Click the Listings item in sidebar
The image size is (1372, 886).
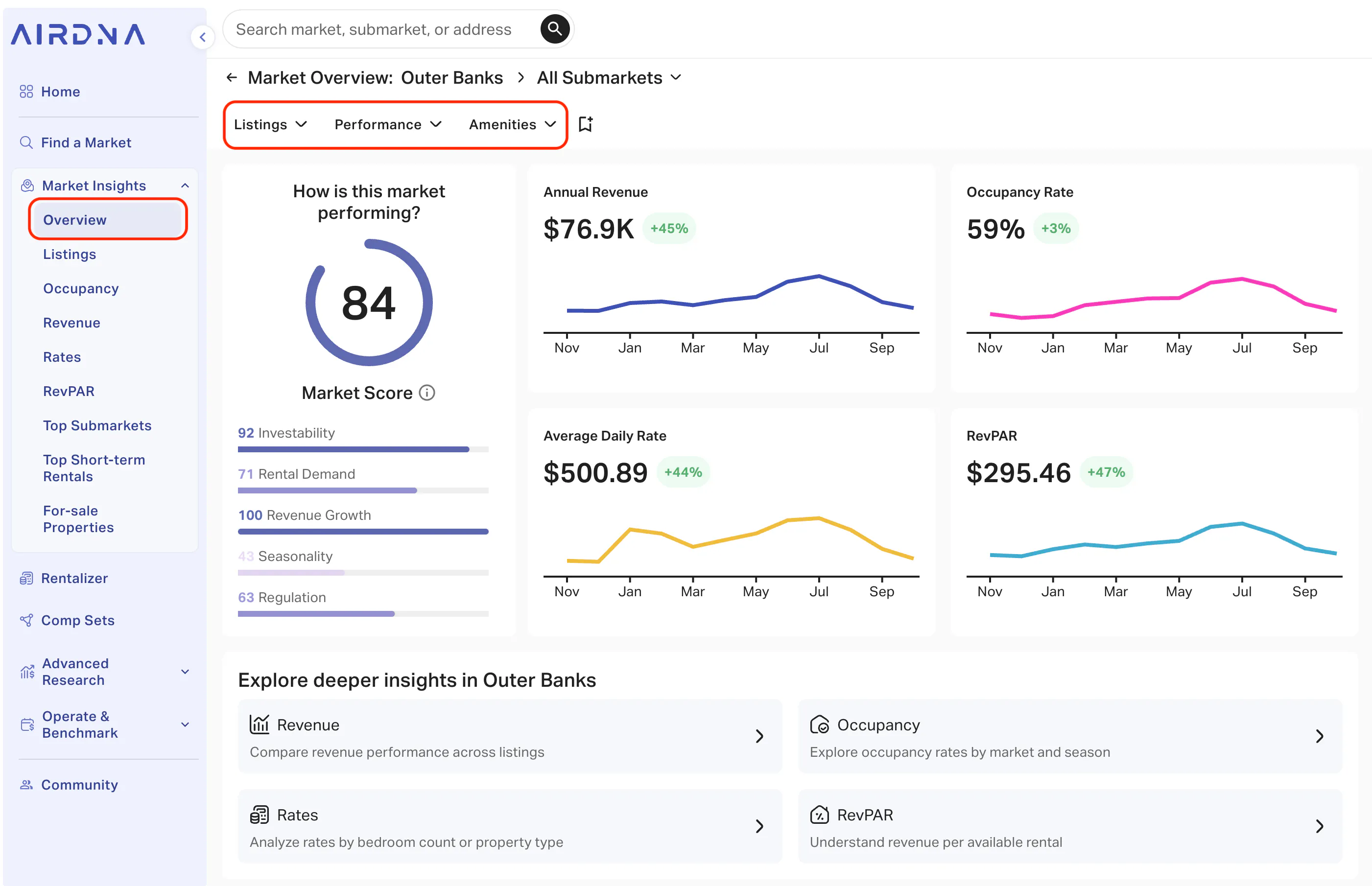pos(69,254)
